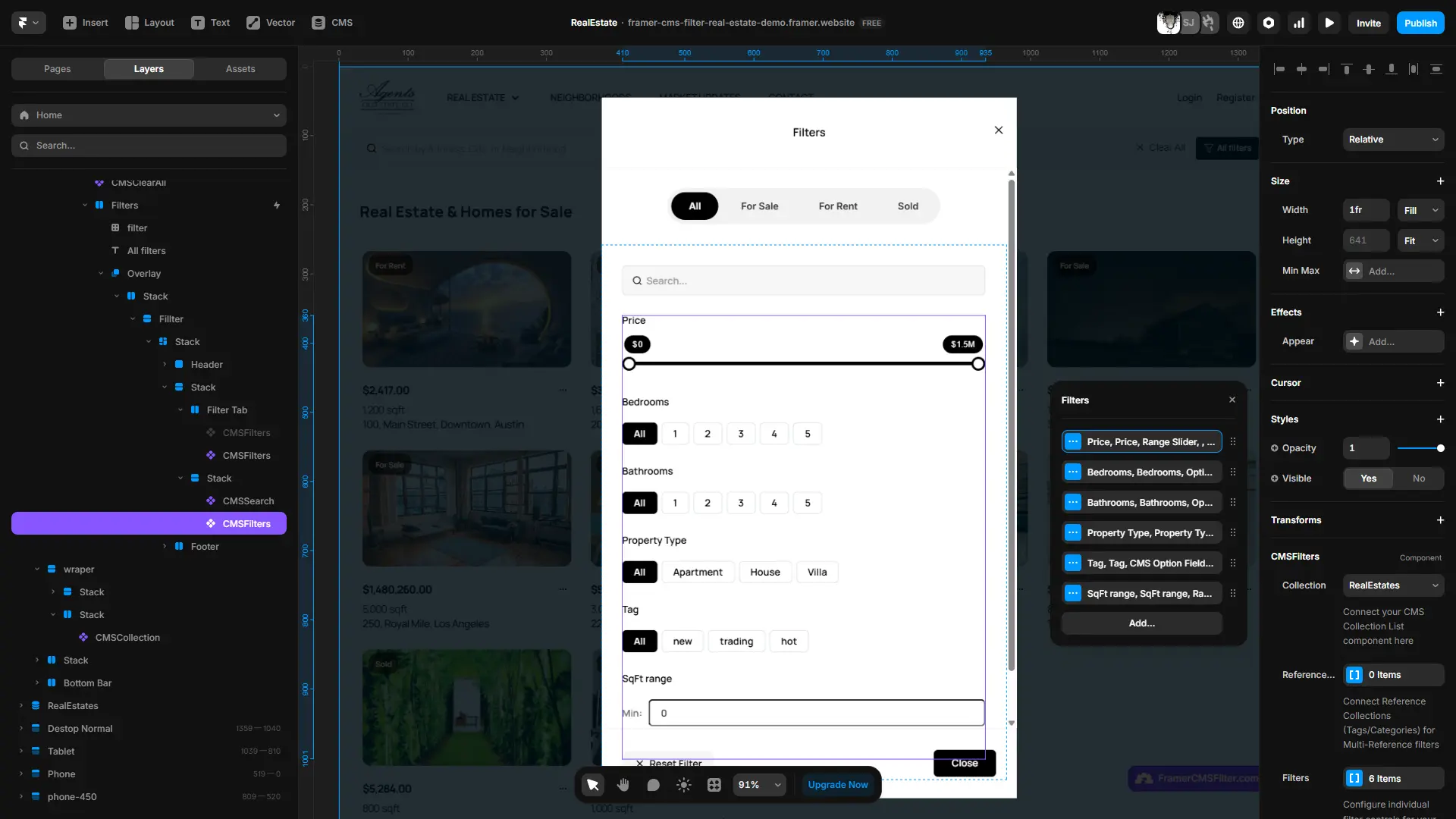
Task: Collapse the Filter Tab layer
Action: tap(180, 410)
